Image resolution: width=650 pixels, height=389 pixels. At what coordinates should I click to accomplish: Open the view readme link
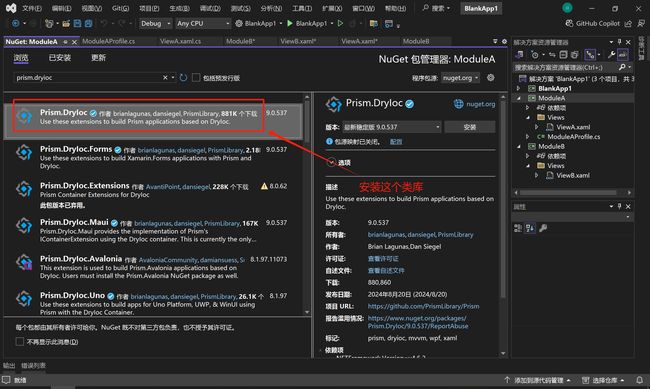pos(386,270)
